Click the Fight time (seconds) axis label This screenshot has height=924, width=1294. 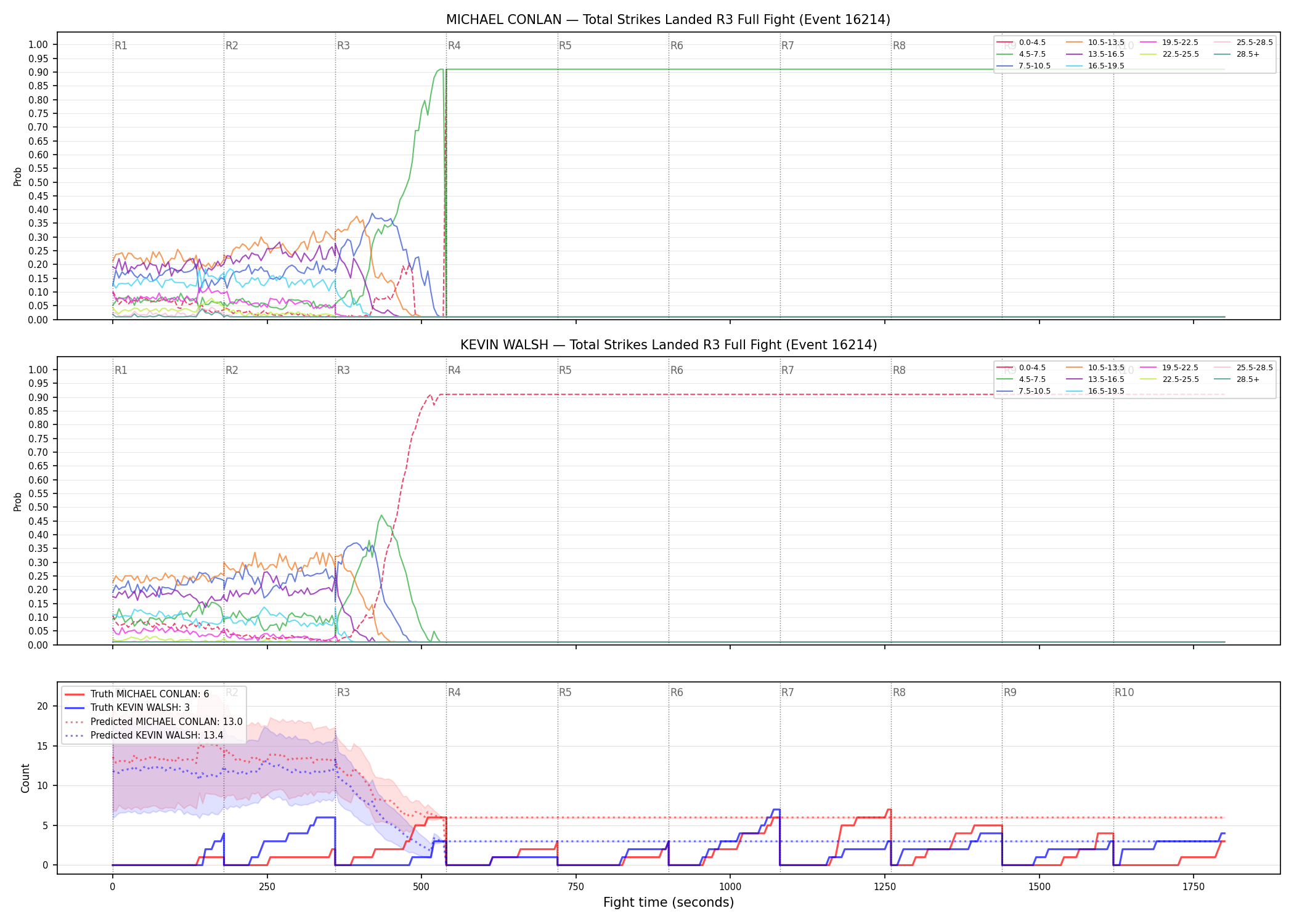[x=669, y=902]
